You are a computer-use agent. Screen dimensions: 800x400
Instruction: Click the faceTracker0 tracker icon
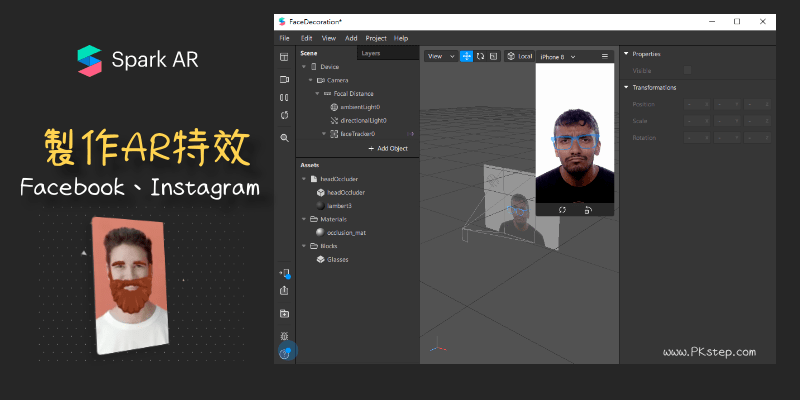pos(334,134)
